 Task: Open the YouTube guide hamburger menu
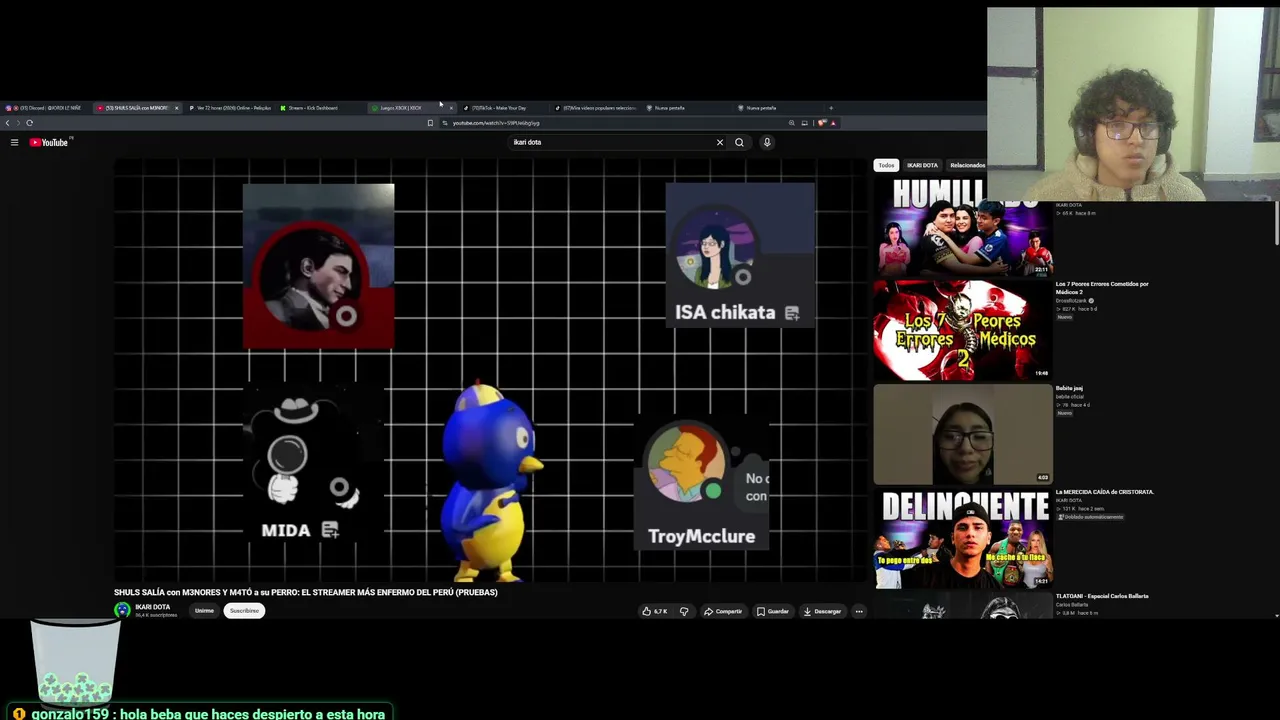point(14,142)
